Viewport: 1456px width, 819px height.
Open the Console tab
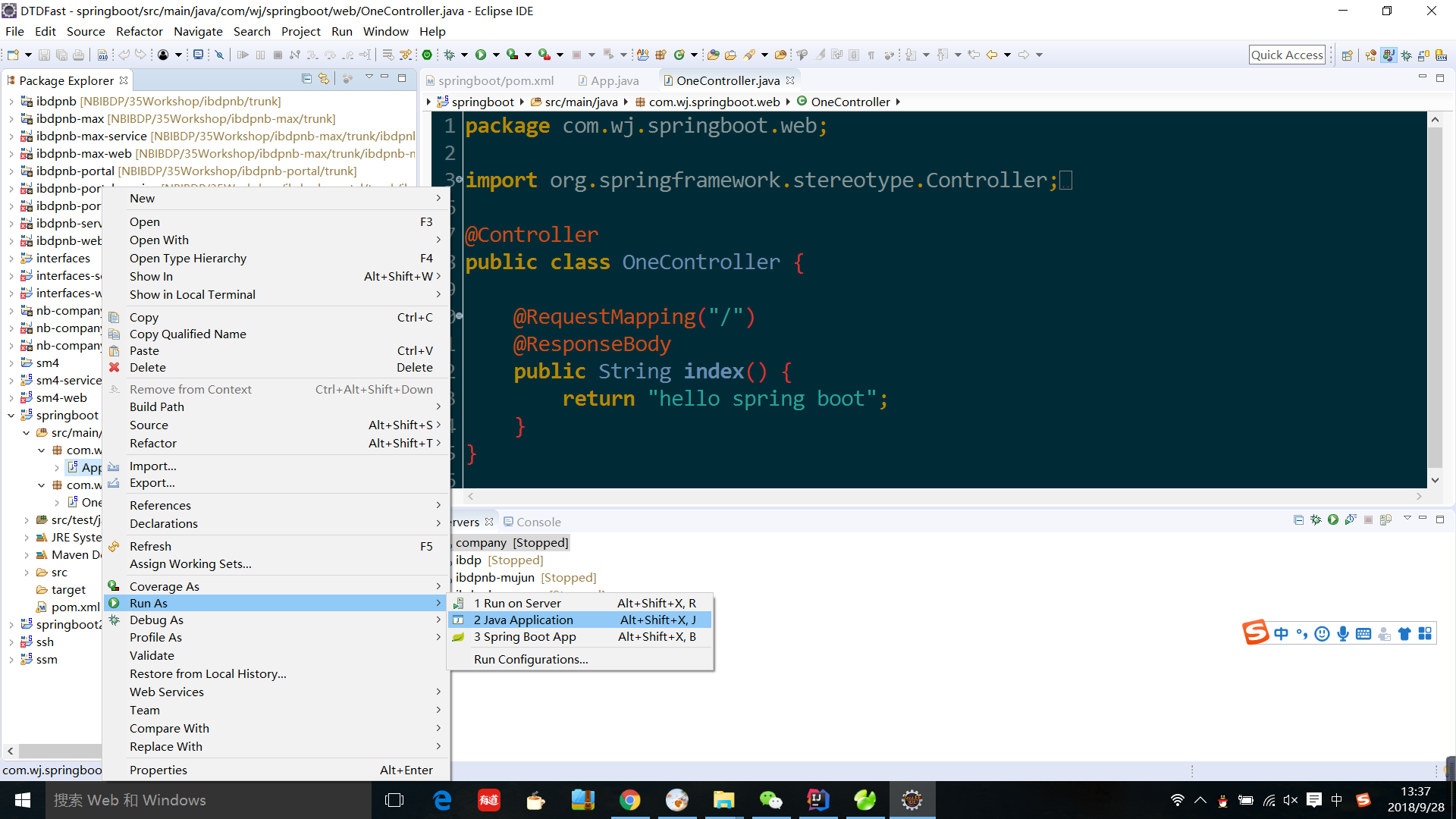[x=532, y=522]
